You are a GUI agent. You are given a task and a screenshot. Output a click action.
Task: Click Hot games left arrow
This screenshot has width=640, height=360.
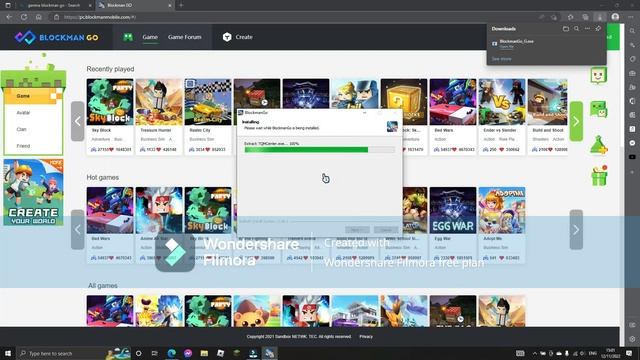click(x=78, y=229)
